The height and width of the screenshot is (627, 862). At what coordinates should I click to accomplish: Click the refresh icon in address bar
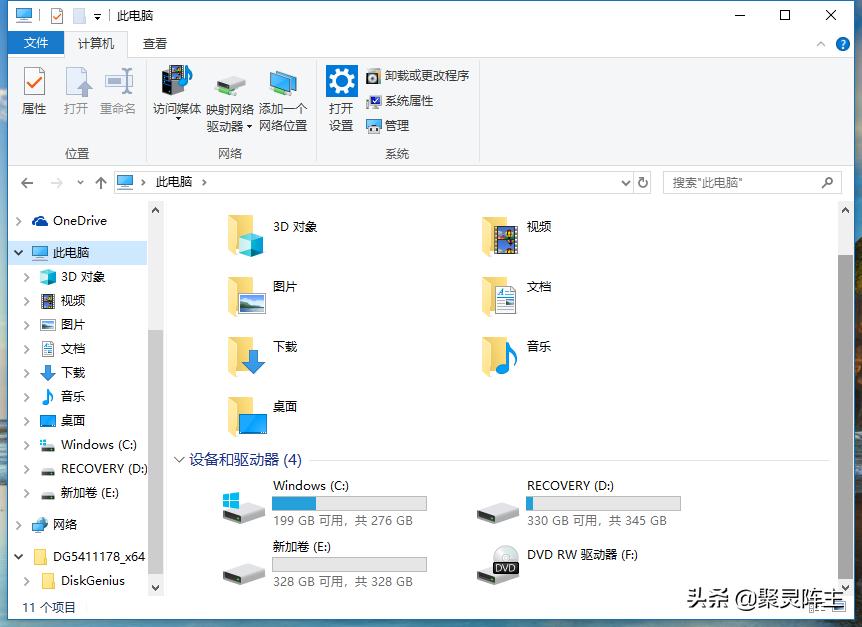[643, 182]
